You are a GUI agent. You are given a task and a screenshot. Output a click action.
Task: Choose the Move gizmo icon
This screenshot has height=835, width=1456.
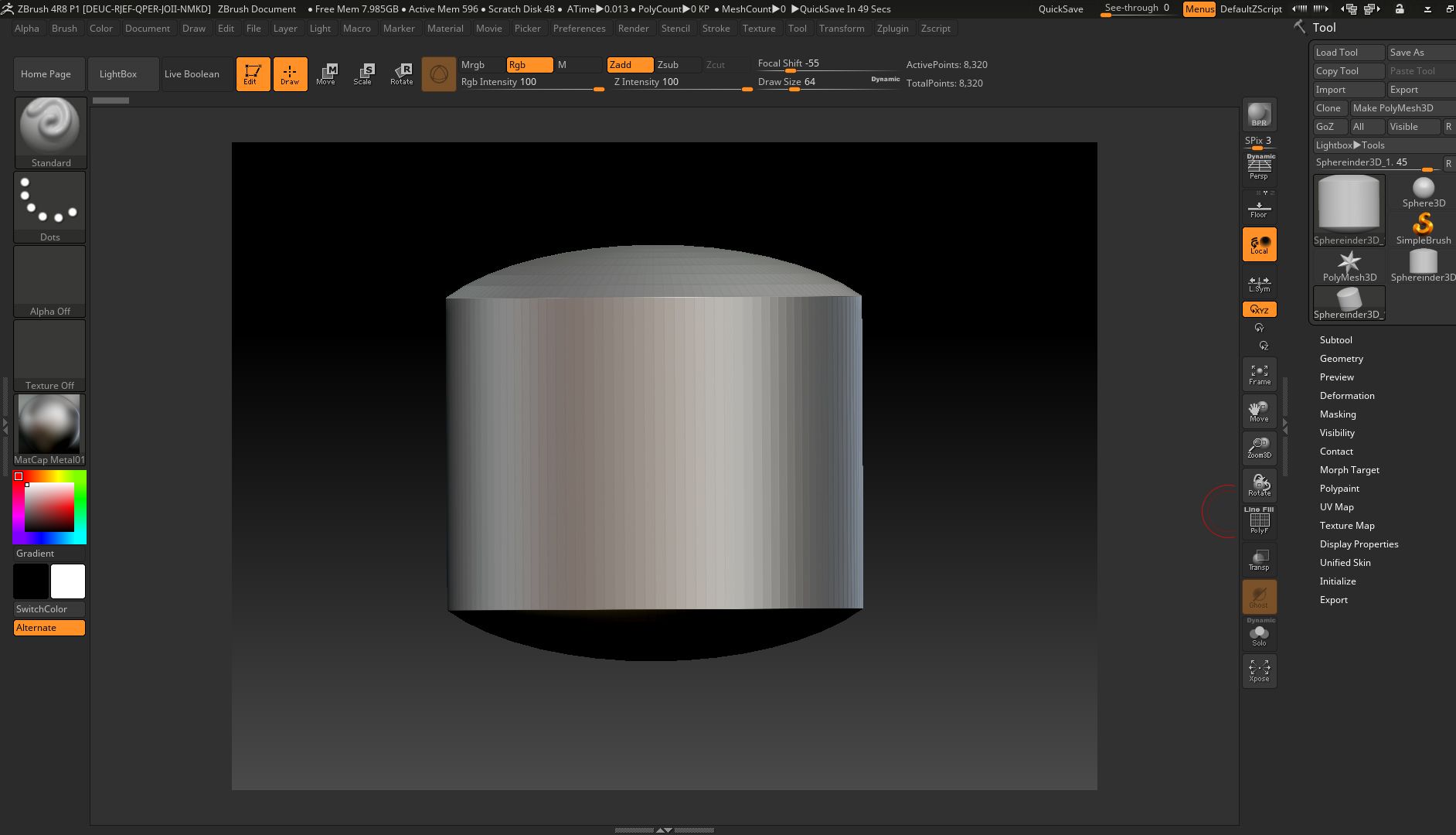326,74
